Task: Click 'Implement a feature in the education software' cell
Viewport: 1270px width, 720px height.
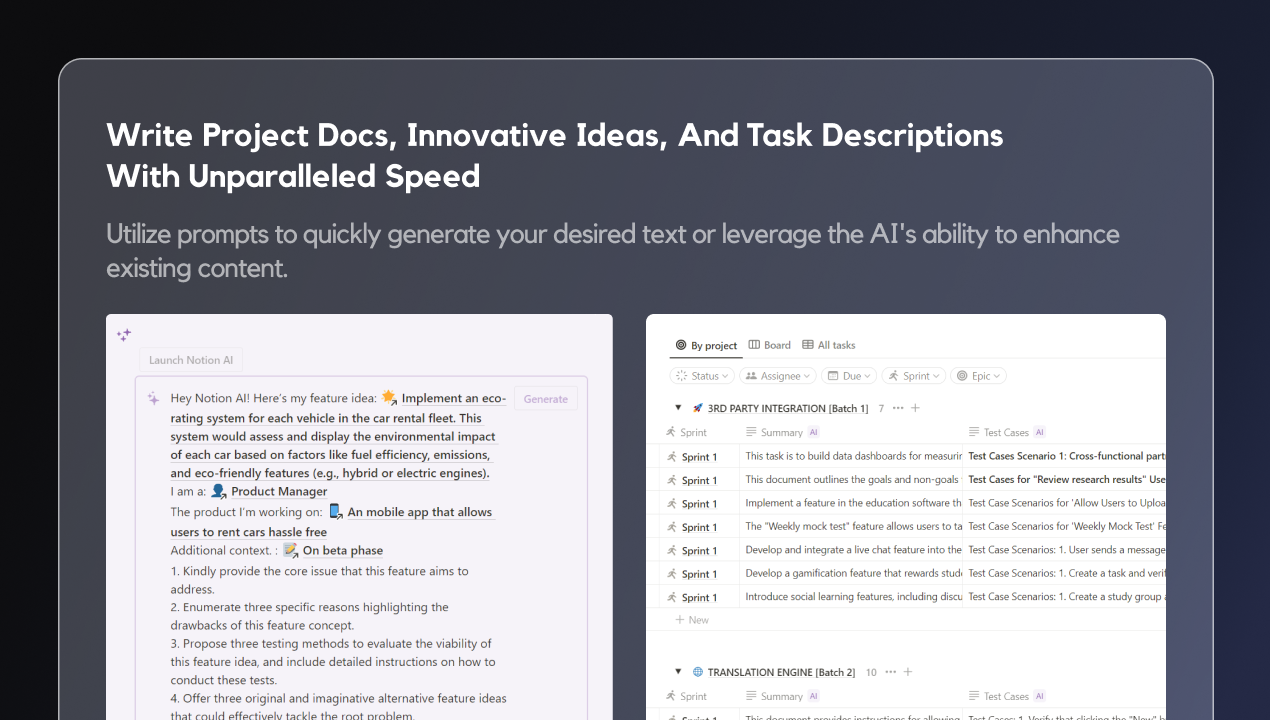Action: (851, 503)
